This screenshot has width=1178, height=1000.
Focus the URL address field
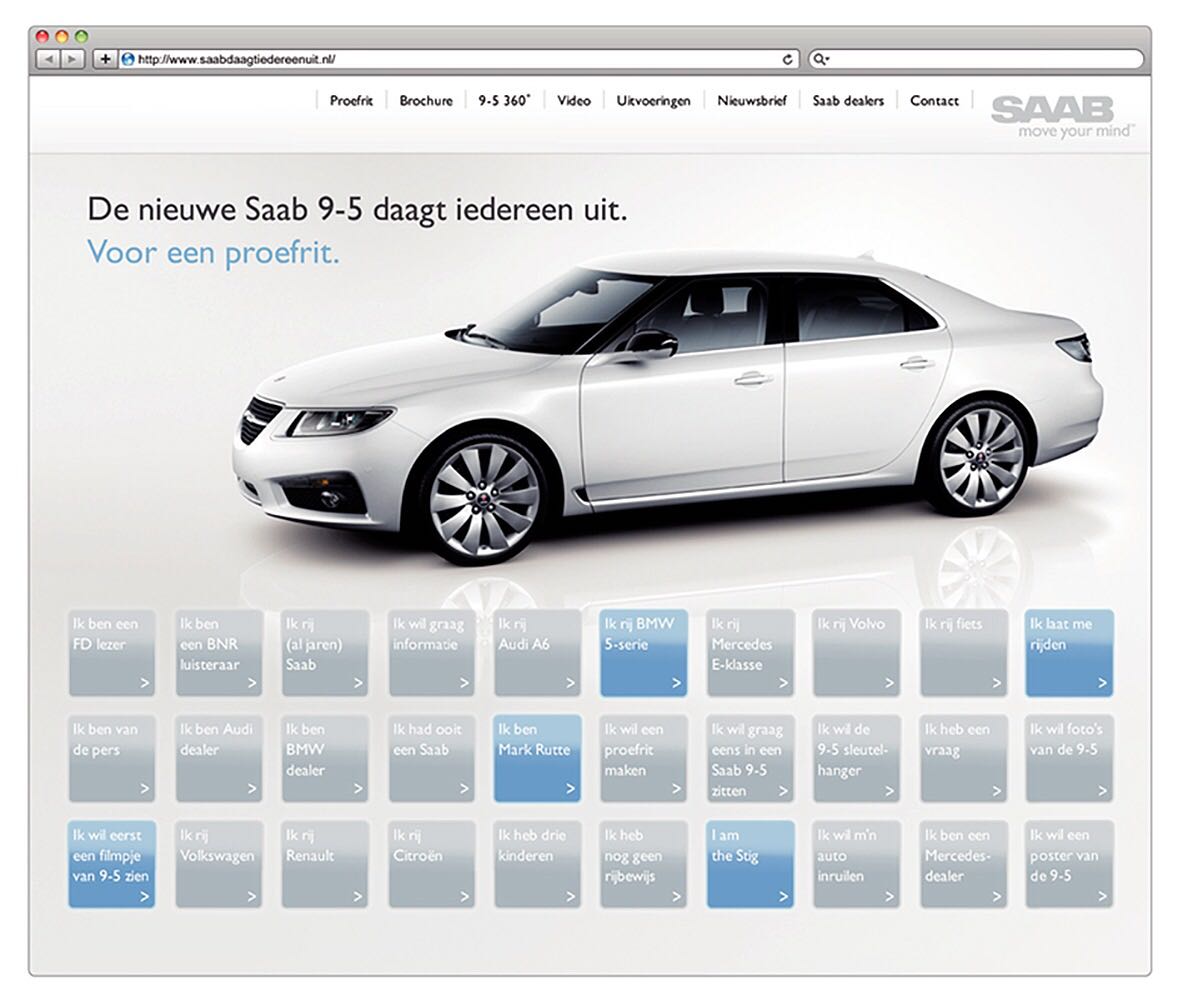(458, 59)
